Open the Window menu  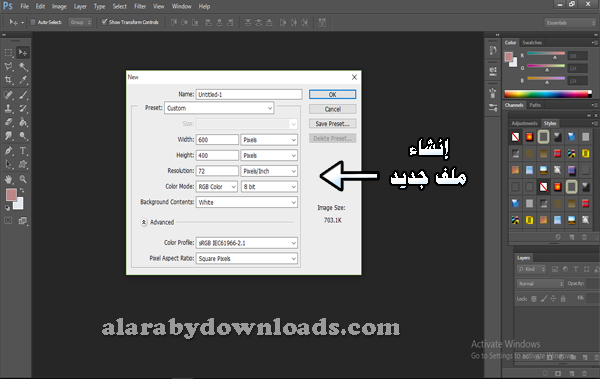point(181,7)
